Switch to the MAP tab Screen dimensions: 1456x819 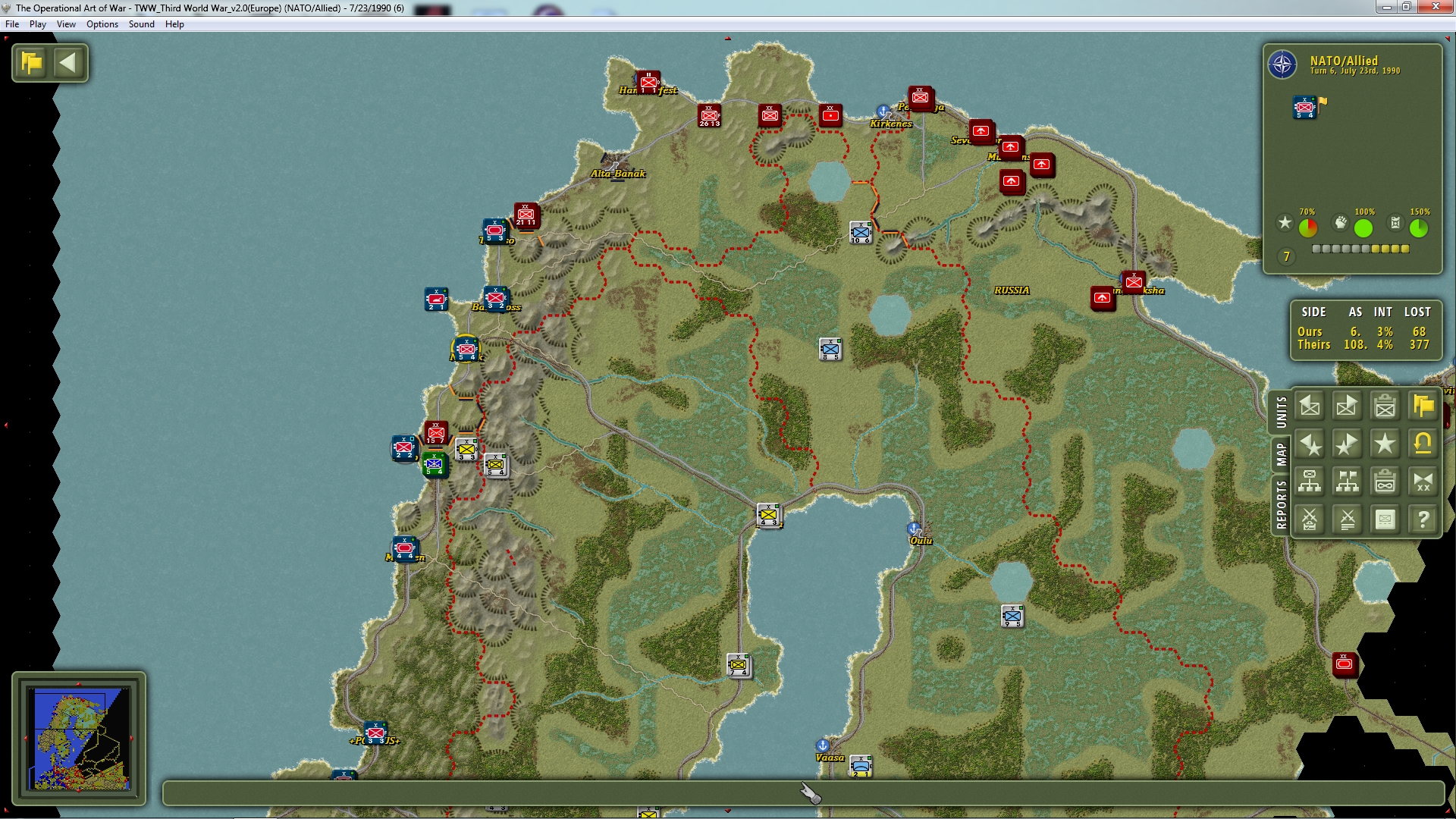(1281, 454)
